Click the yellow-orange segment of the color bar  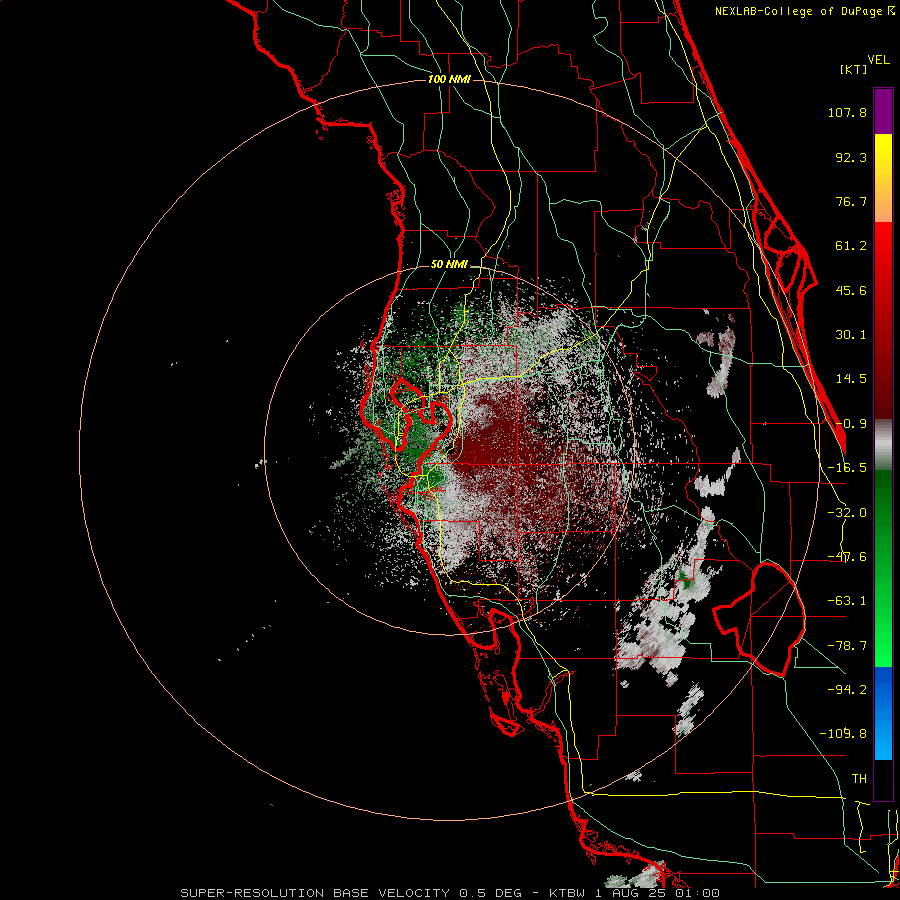pos(883,178)
